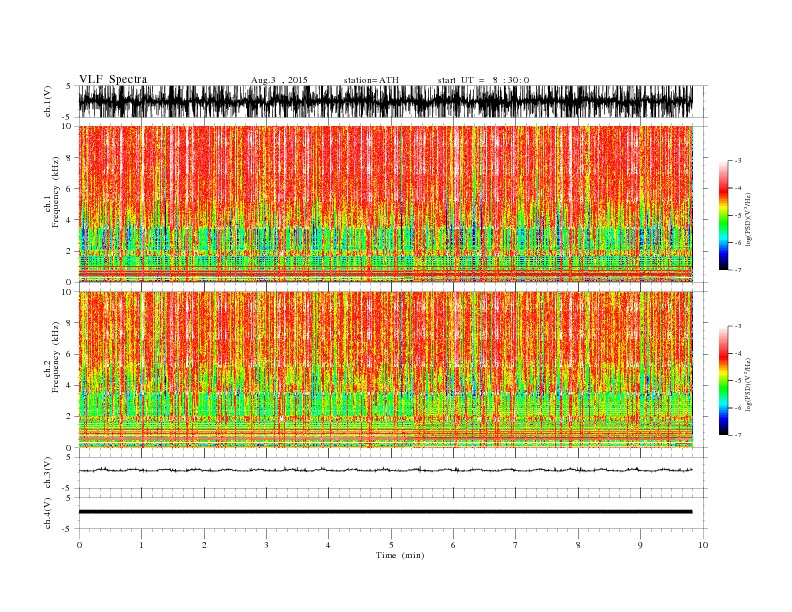Click the 'Time (min)' axis label

tap(400, 555)
